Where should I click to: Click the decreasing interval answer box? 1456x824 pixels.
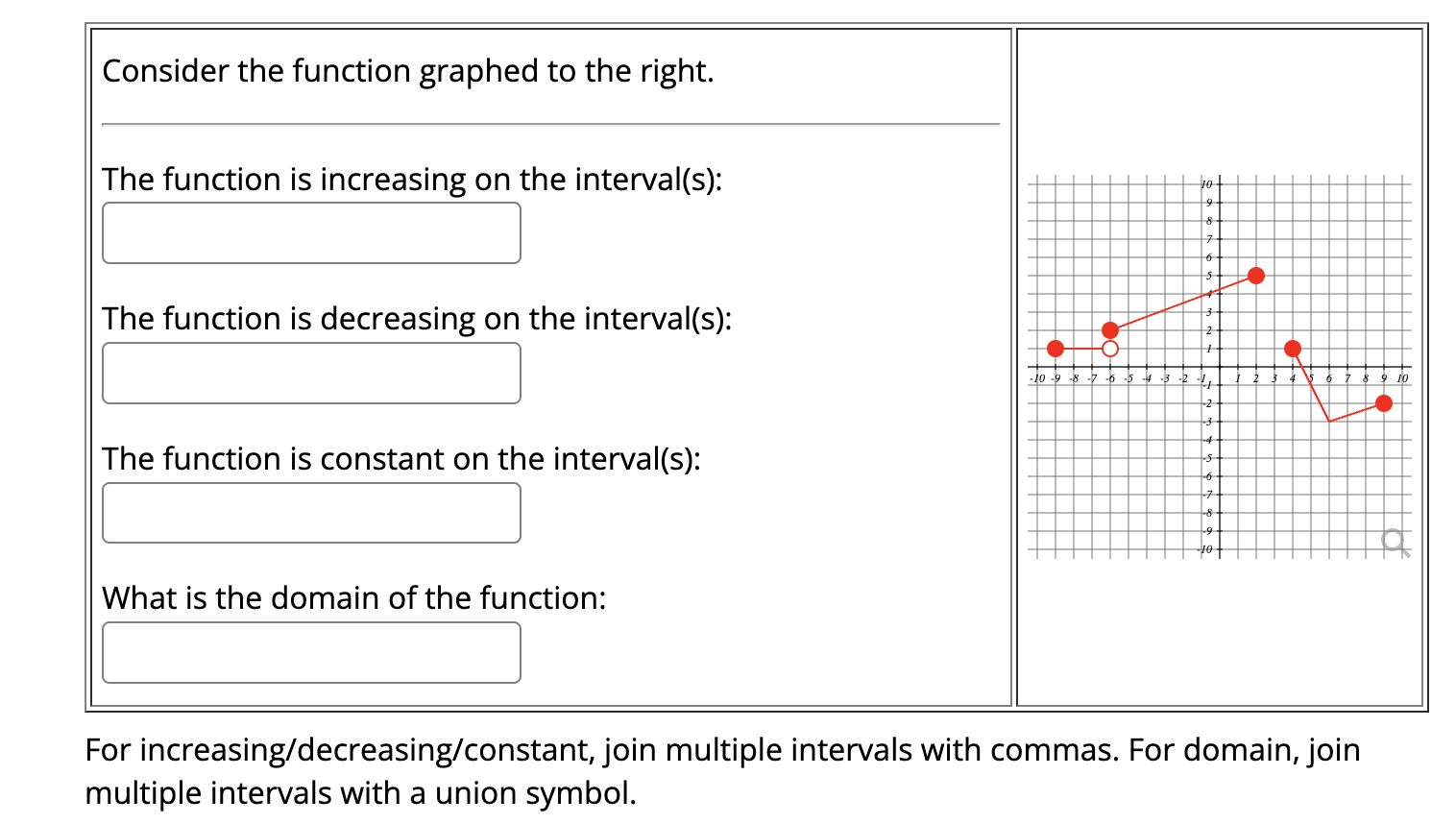pyautogui.click(x=311, y=373)
